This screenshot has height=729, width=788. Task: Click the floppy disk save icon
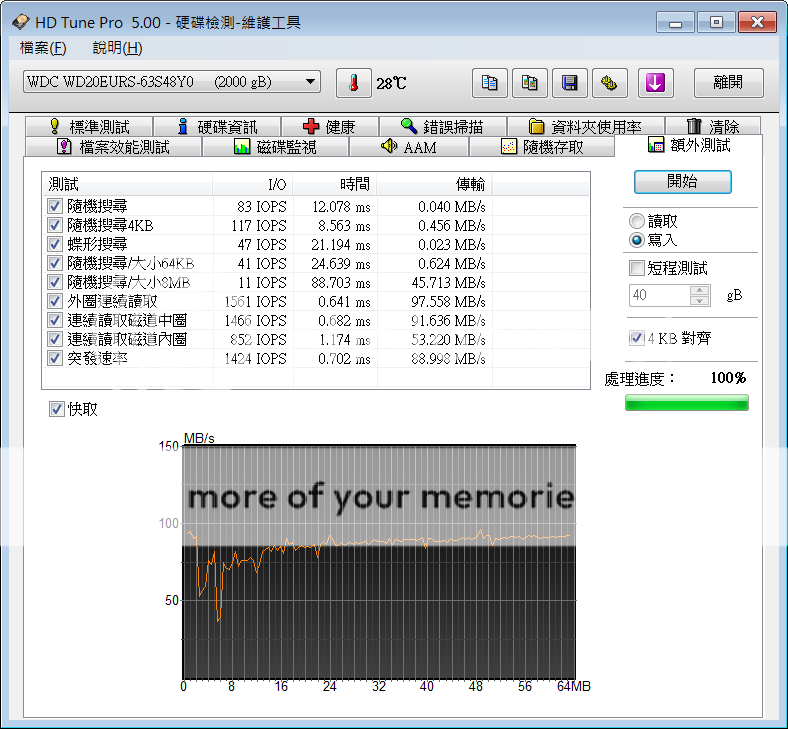point(570,83)
